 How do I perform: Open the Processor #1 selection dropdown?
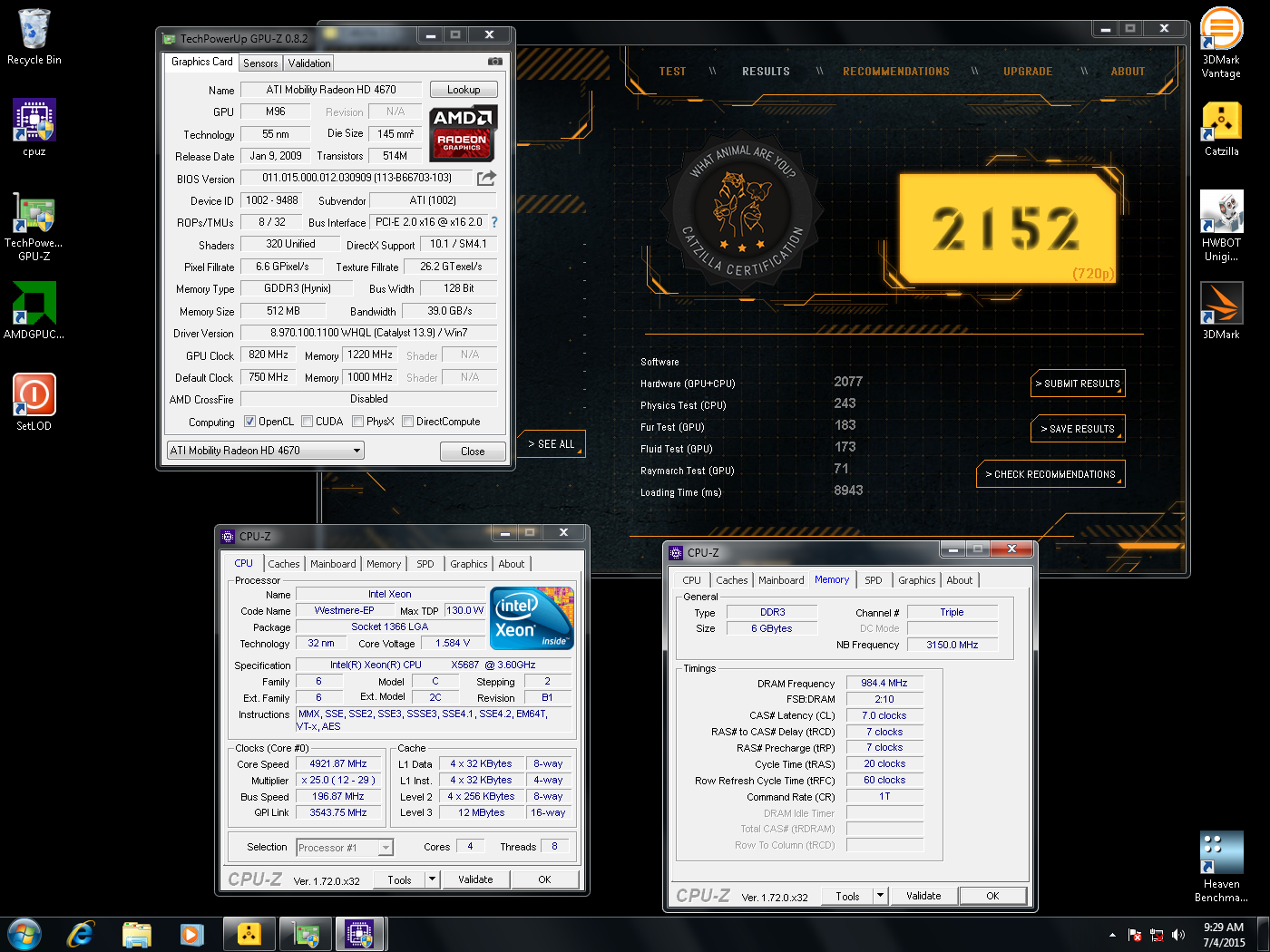click(345, 848)
